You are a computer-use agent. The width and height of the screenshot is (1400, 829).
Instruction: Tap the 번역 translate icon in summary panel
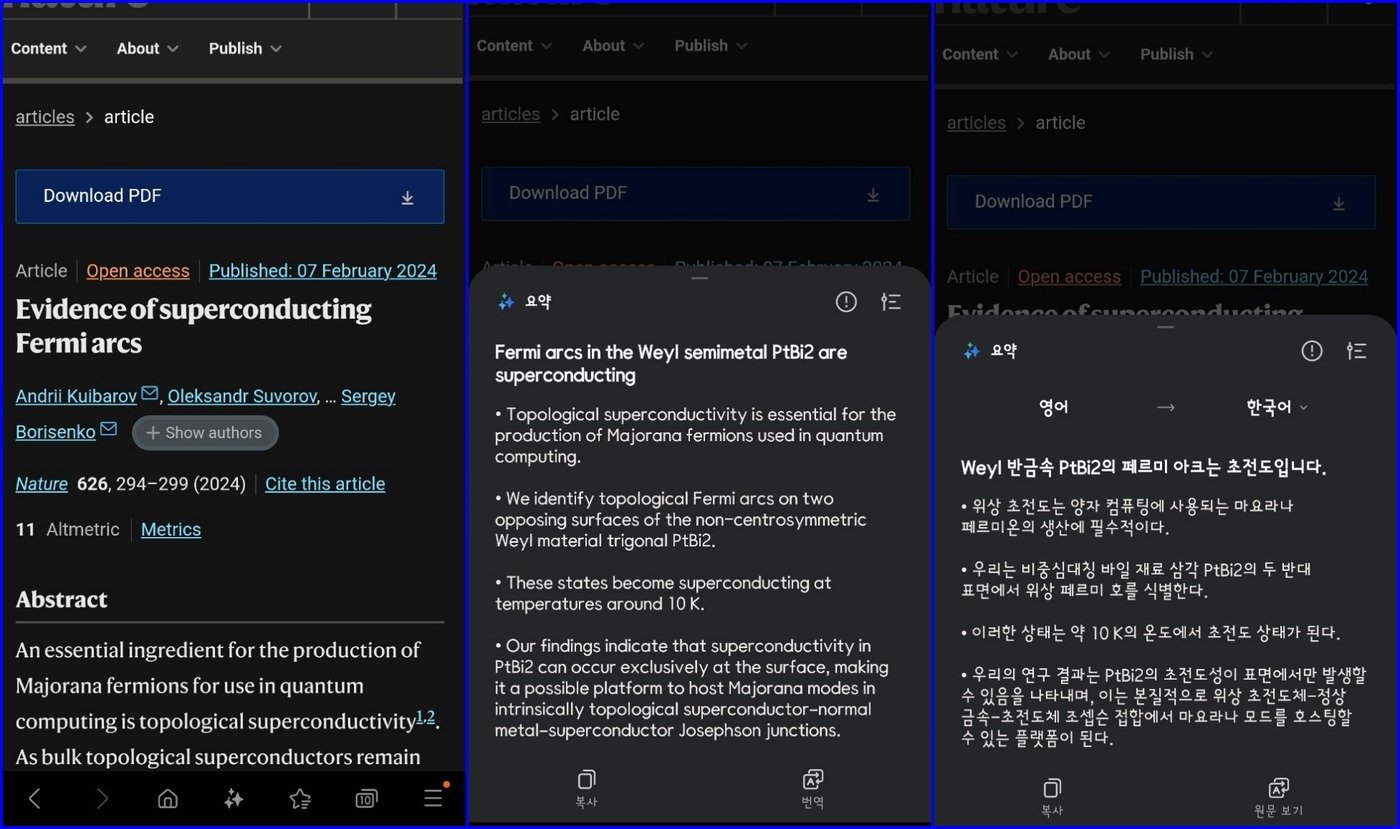pos(812,787)
